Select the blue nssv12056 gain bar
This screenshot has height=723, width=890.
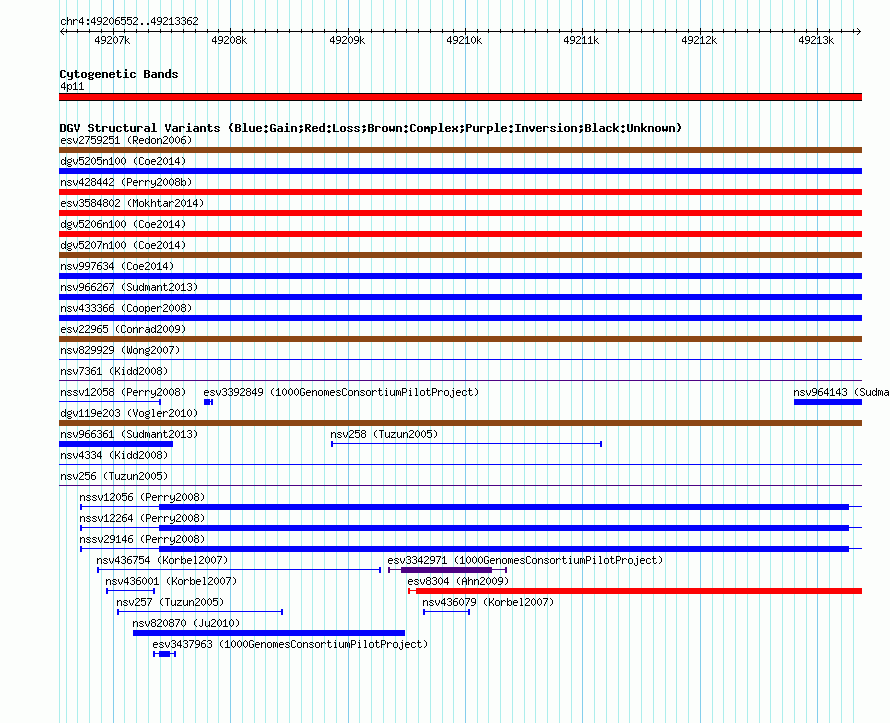504,507
